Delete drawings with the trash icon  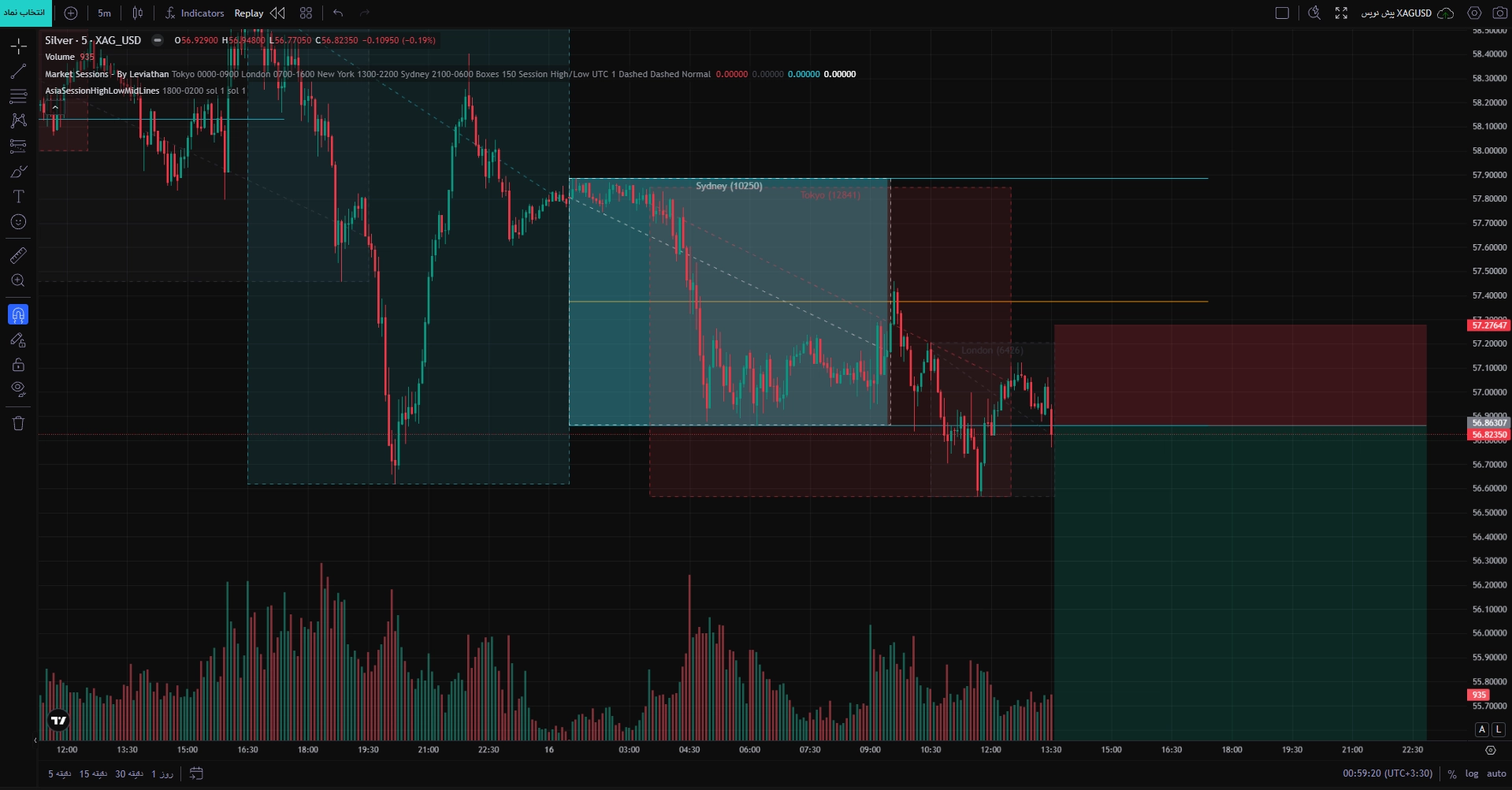[18, 424]
